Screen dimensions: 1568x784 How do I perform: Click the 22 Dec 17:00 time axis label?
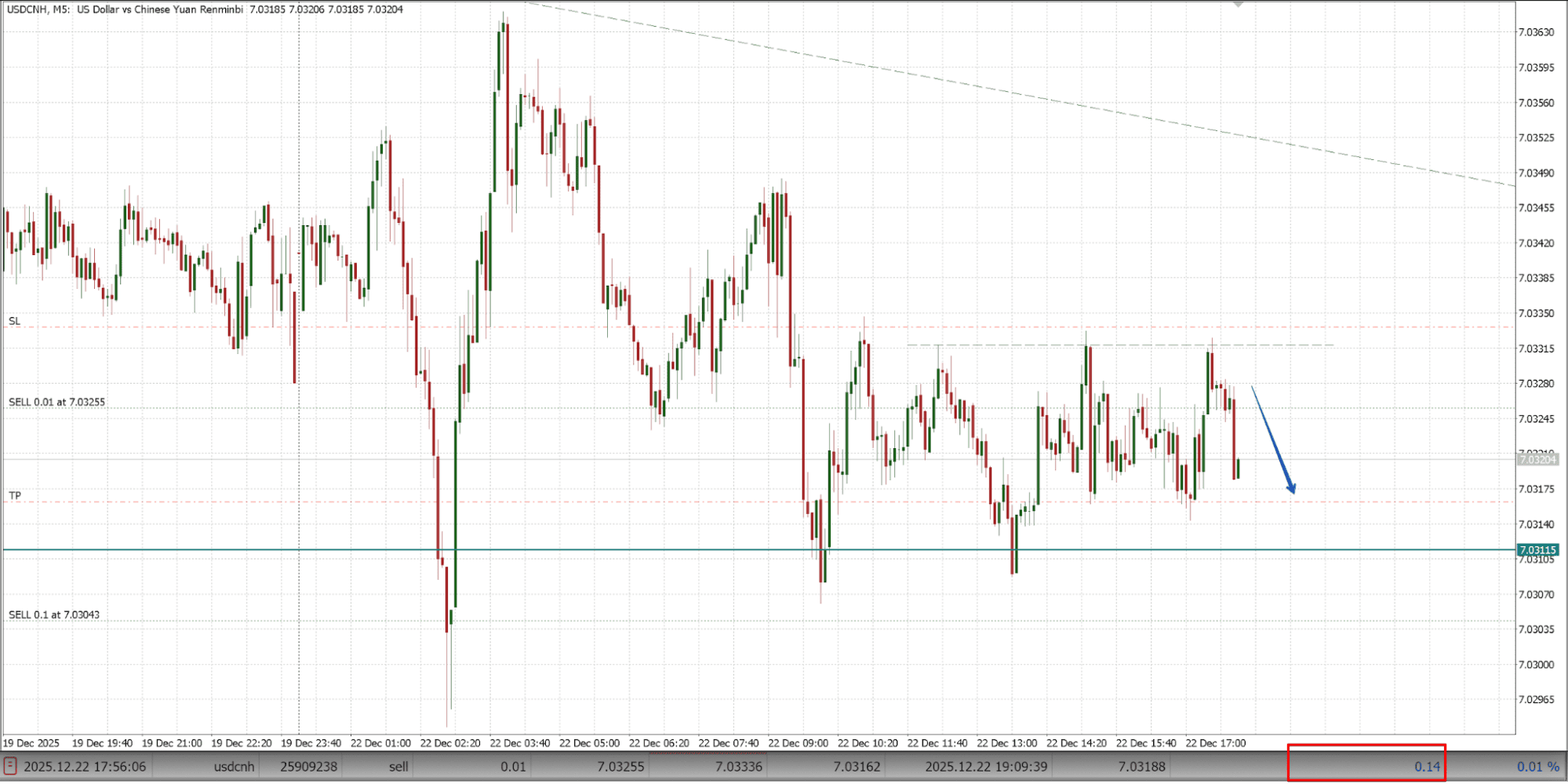coord(1215,742)
